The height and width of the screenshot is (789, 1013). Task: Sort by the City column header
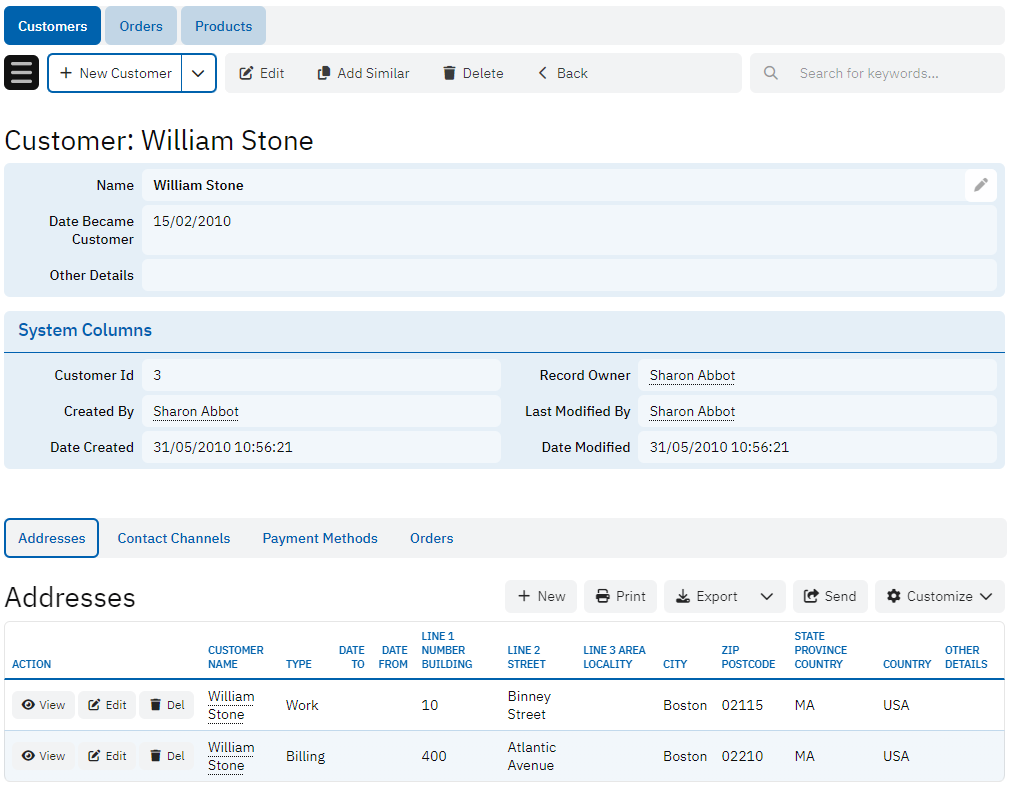pyautogui.click(x=675, y=664)
